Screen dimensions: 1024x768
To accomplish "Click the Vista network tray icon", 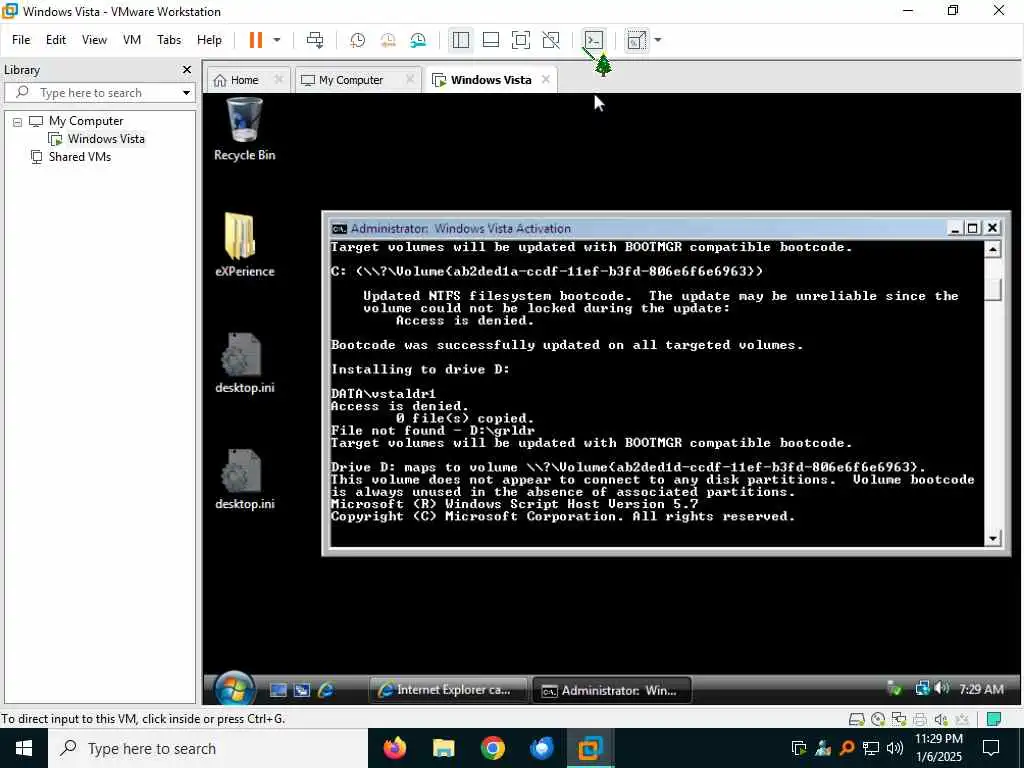I will (x=922, y=688).
